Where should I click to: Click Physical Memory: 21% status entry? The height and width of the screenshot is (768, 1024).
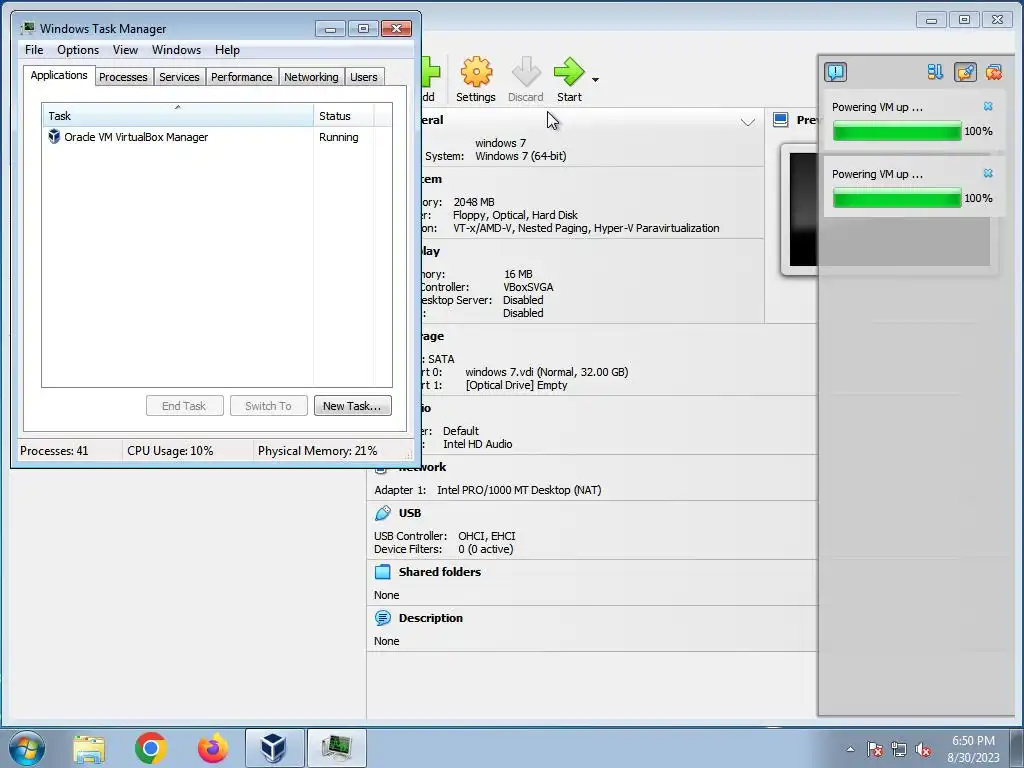click(x=317, y=451)
